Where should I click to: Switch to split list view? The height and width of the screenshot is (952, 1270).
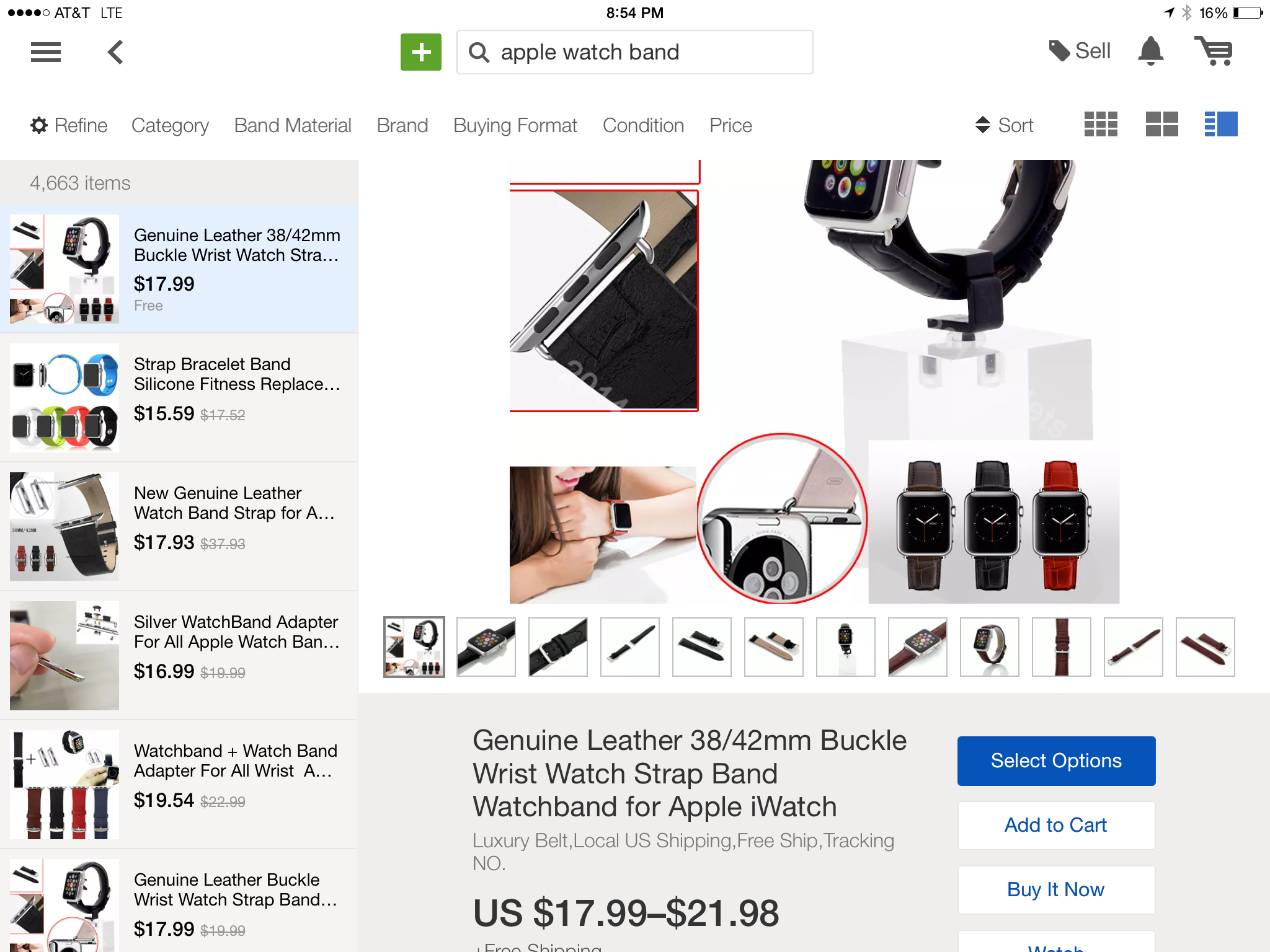click(x=1221, y=125)
